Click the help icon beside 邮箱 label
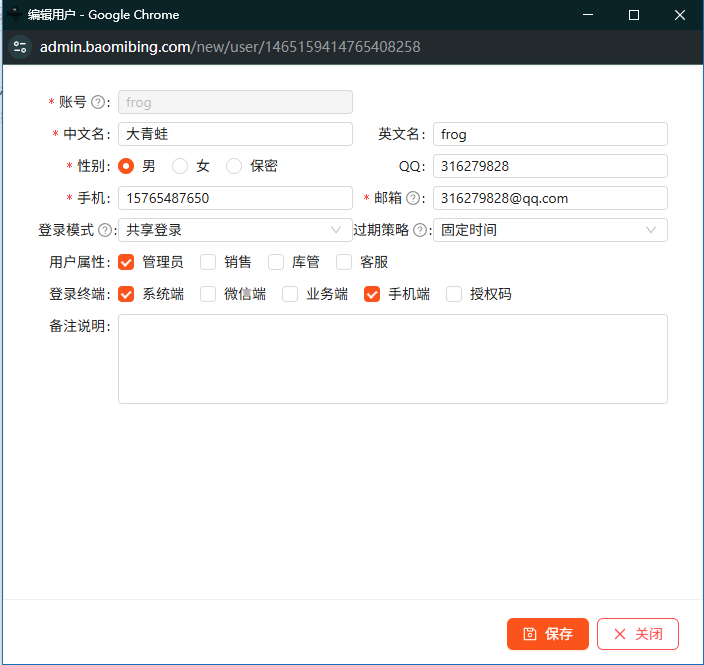This screenshot has width=704, height=665. coord(413,198)
